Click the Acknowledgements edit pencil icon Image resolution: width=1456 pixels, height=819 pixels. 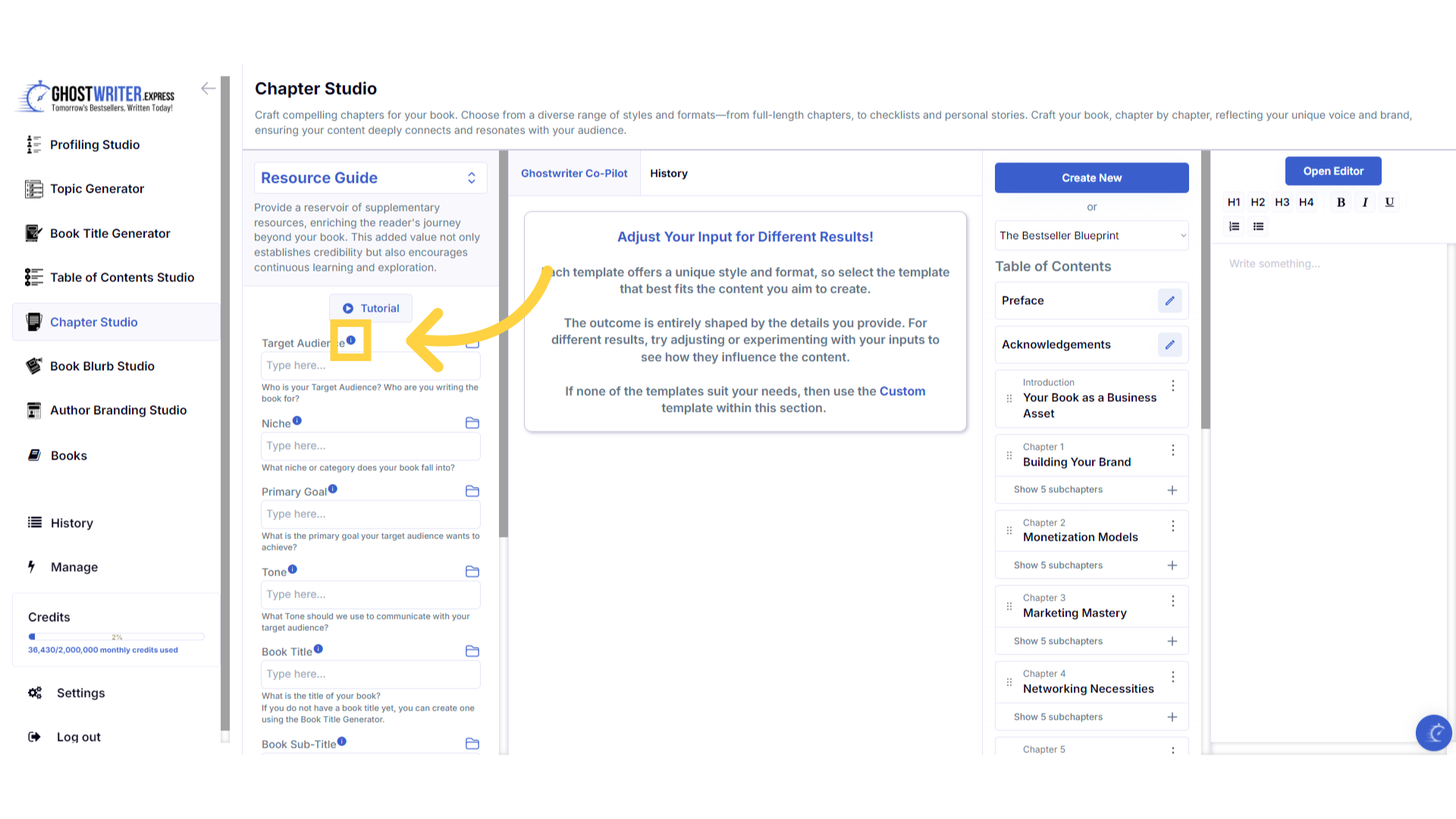[x=1169, y=345]
